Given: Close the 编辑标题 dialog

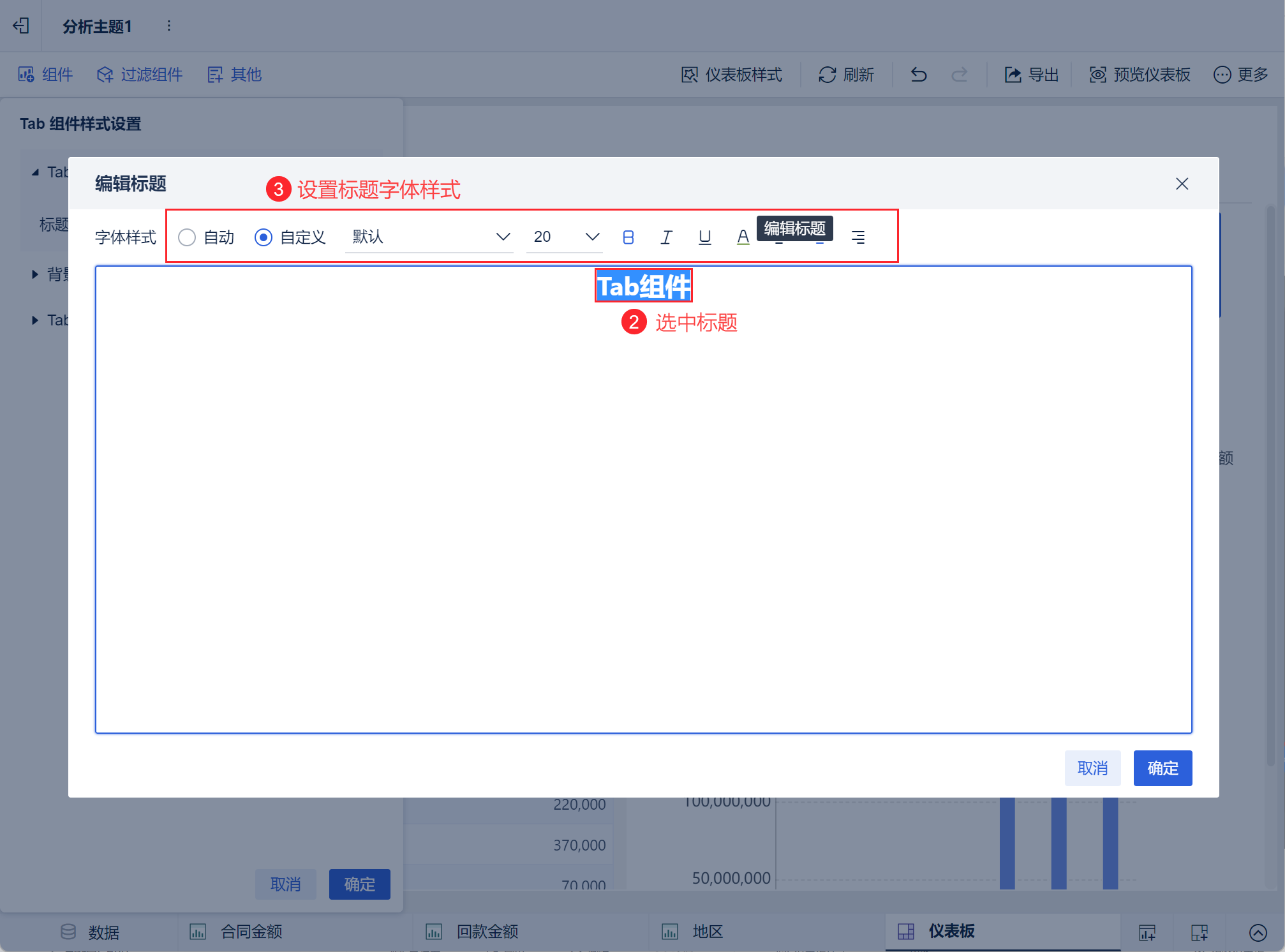Looking at the screenshot, I should coord(1182,184).
